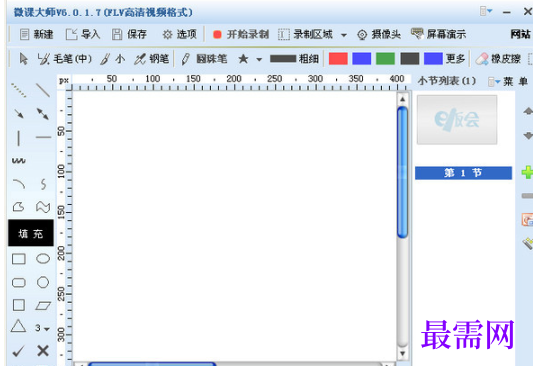Screen dimensions: 533x366
Task: Click the 保存 (Save) button
Action: tap(129, 34)
